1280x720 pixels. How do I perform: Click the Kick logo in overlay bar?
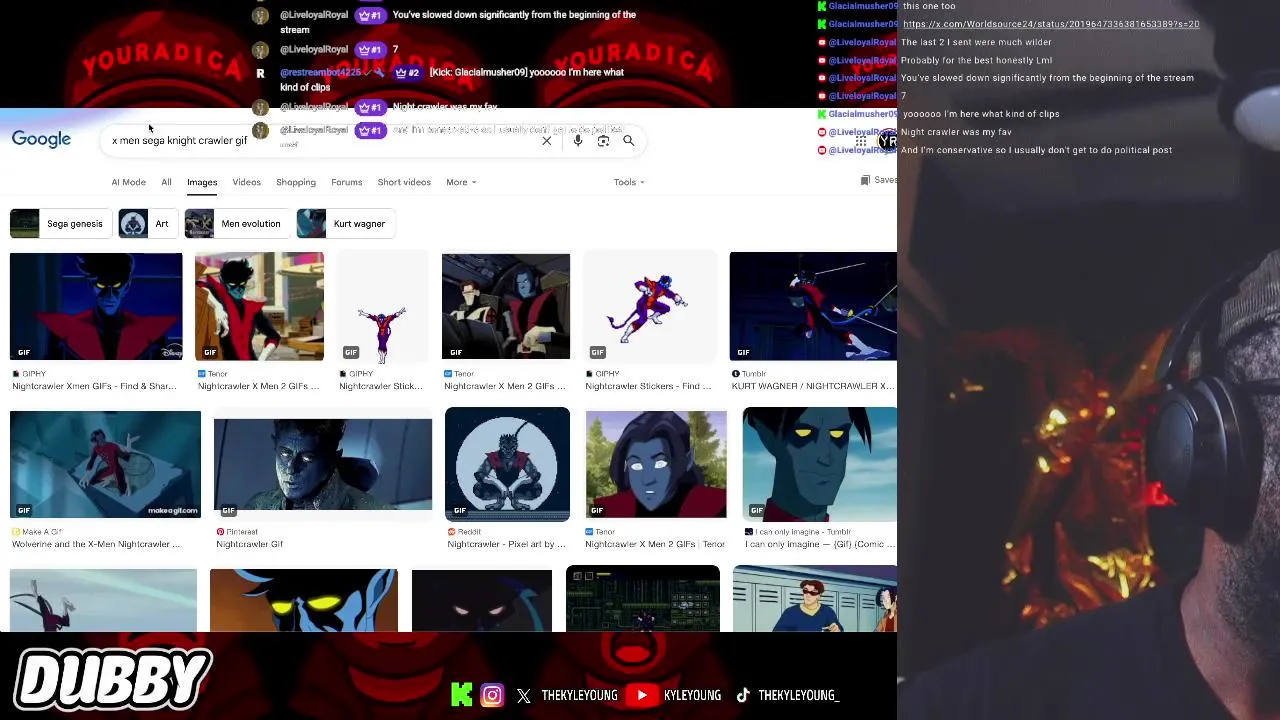pos(461,695)
